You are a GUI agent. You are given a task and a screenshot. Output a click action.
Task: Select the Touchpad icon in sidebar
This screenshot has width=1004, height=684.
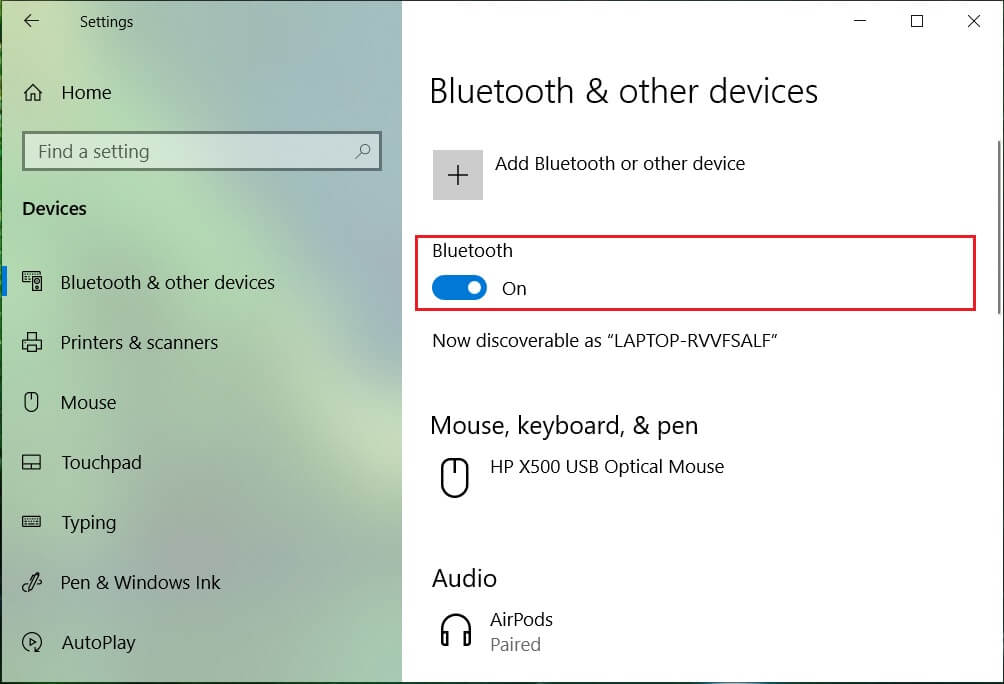(x=31, y=462)
